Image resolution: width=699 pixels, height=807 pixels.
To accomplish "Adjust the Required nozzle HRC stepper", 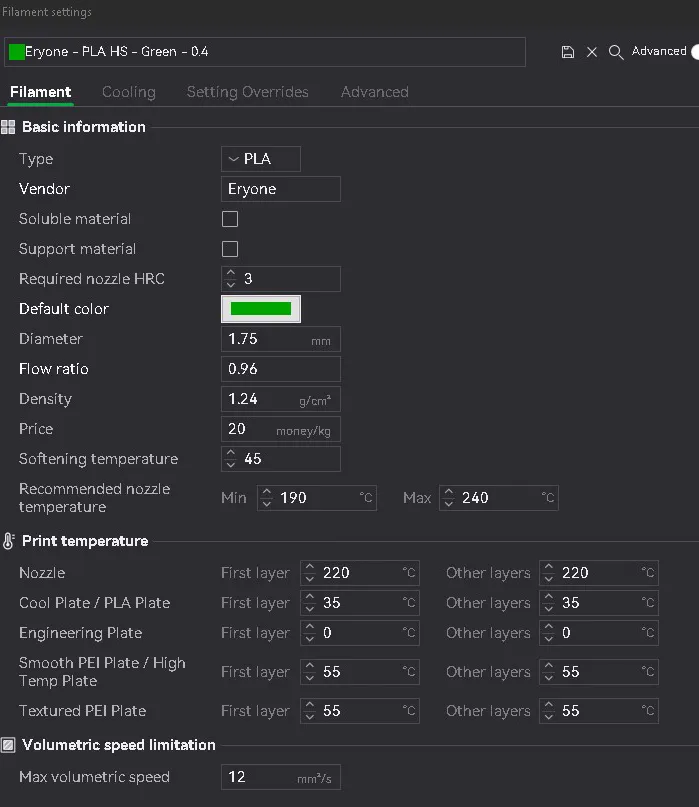I will (x=231, y=279).
